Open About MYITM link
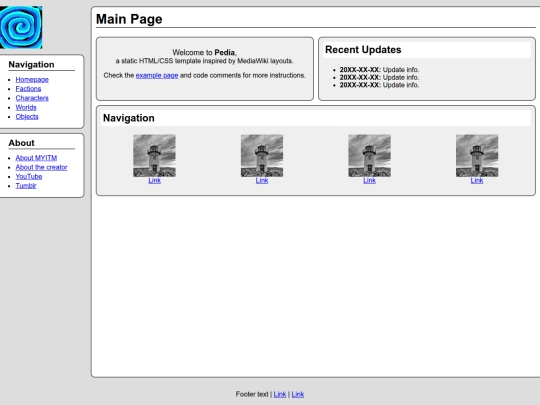 pyautogui.click(x=36, y=158)
